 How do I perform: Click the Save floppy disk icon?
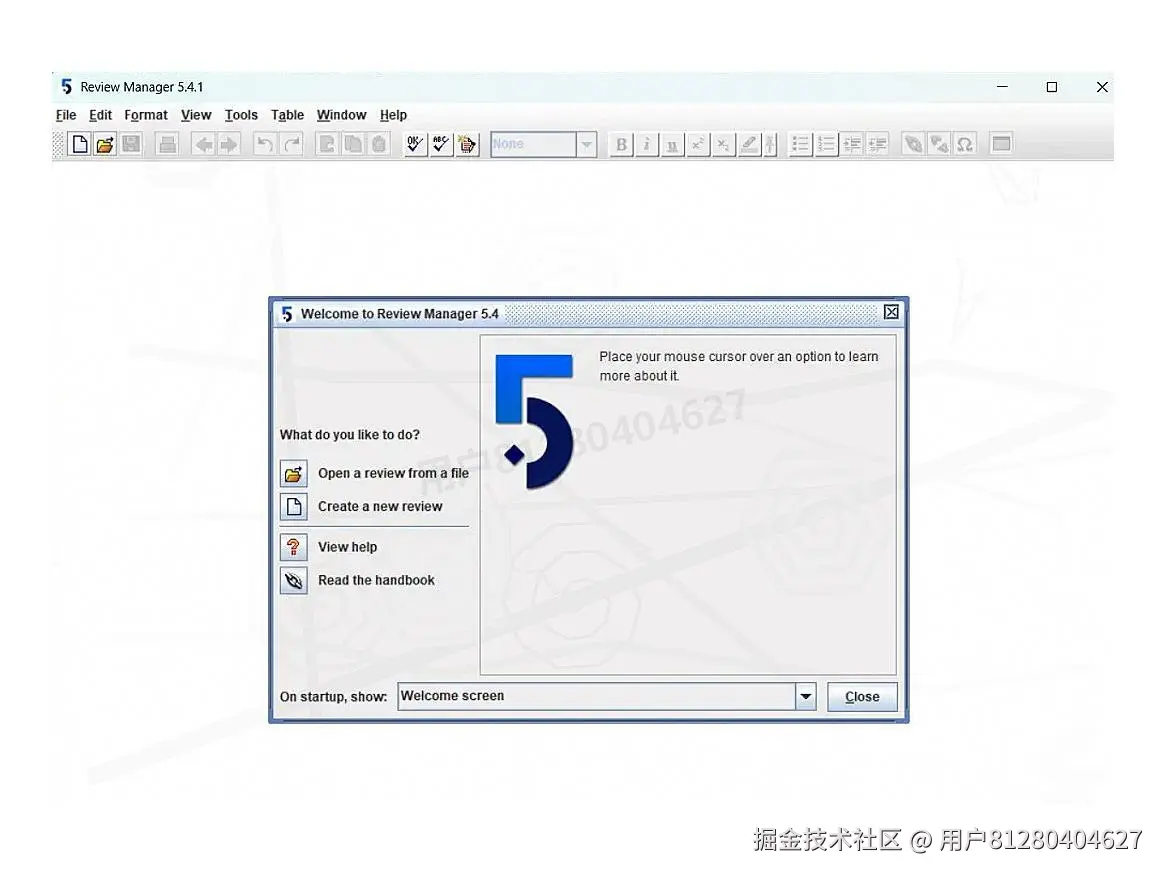[x=131, y=144]
